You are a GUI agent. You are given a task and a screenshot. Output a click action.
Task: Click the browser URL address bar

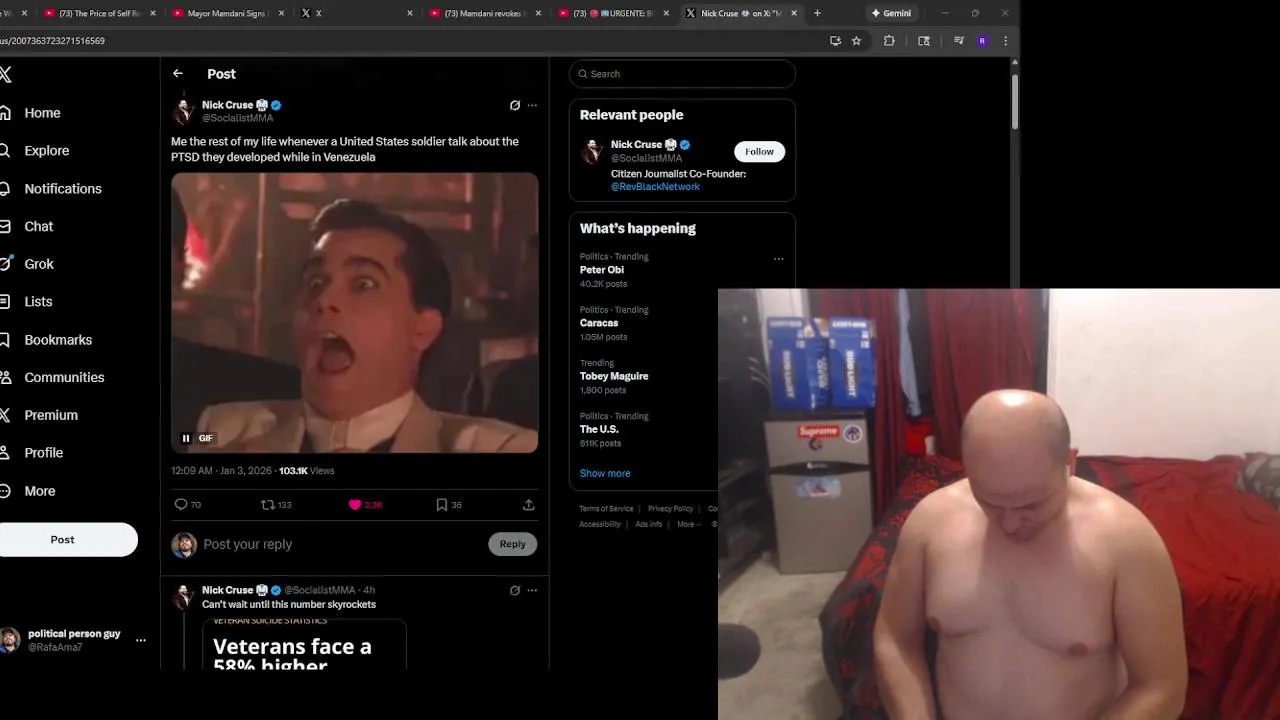click(410, 41)
